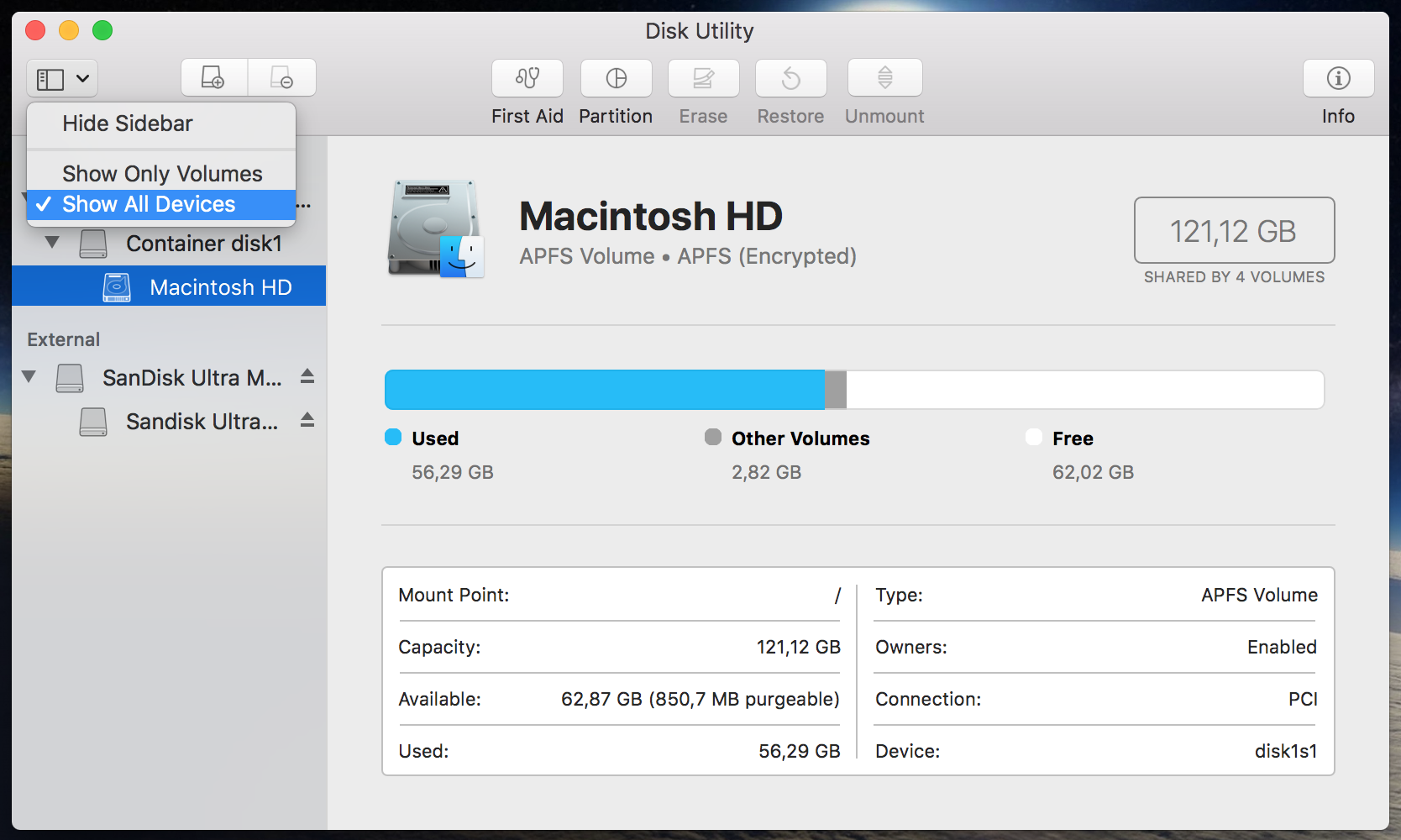Click the blue Used legend dot
The image size is (1401, 840).
point(393,437)
